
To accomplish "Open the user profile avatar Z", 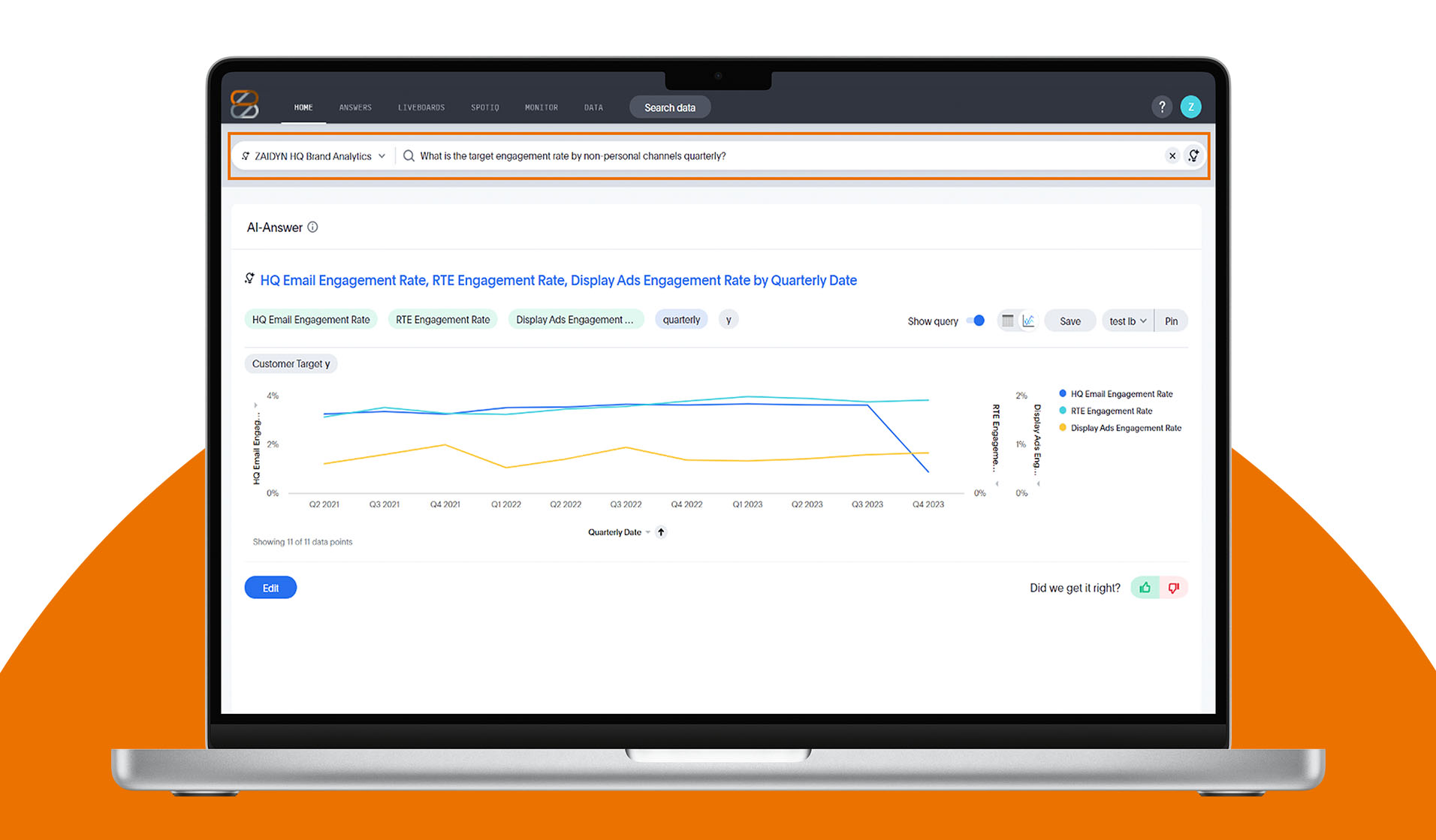I will 1190,107.
